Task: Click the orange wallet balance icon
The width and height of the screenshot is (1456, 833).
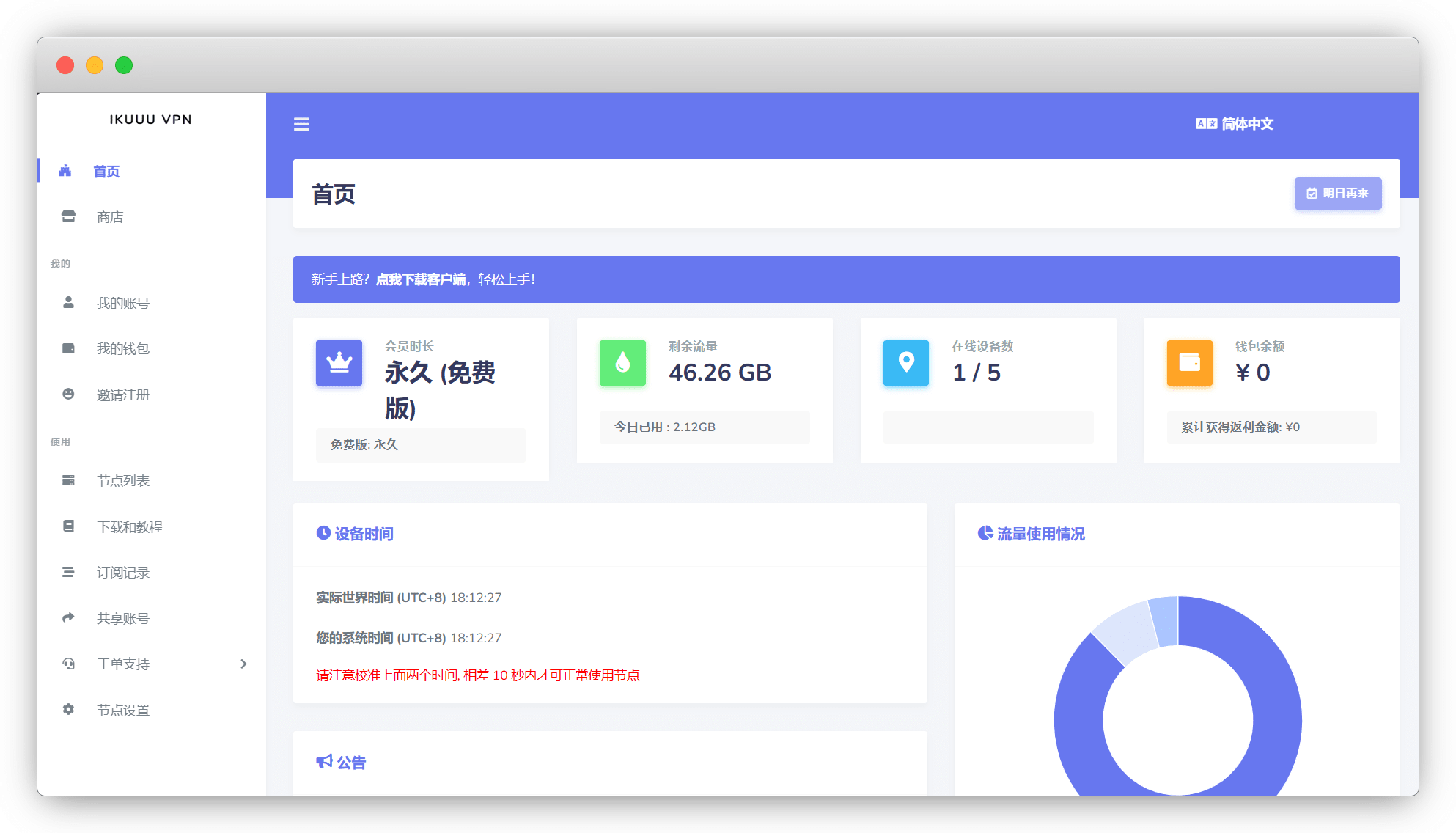Action: (x=1189, y=363)
